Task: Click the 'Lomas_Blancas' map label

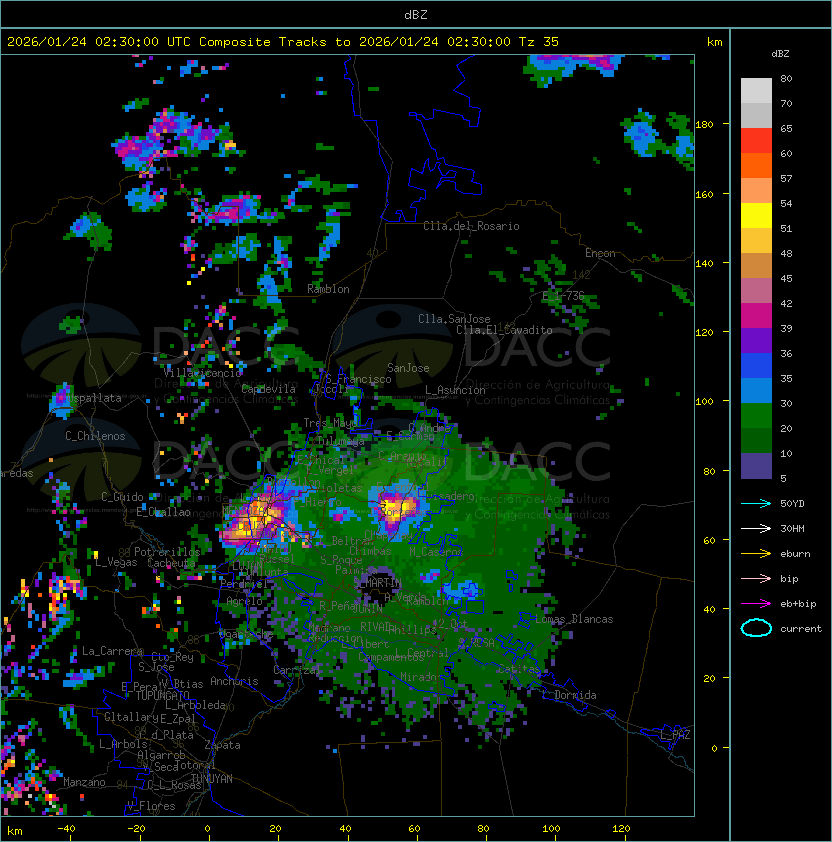Action: (x=574, y=619)
